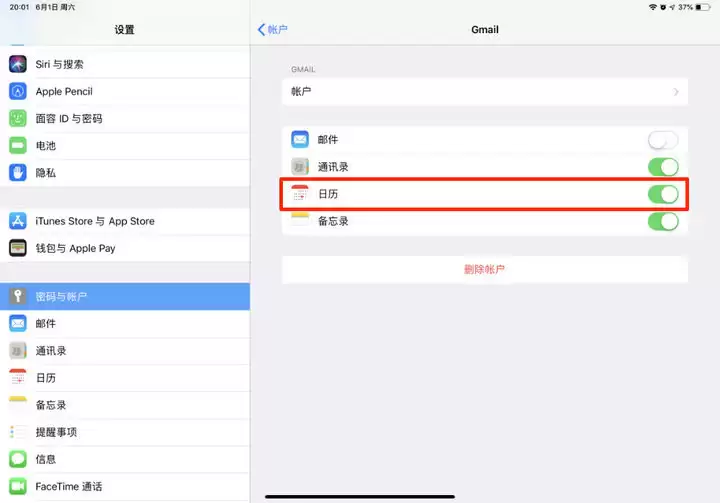Tap 删除帐户 to remove account
Screen dimensions: 720x503
click(484, 269)
